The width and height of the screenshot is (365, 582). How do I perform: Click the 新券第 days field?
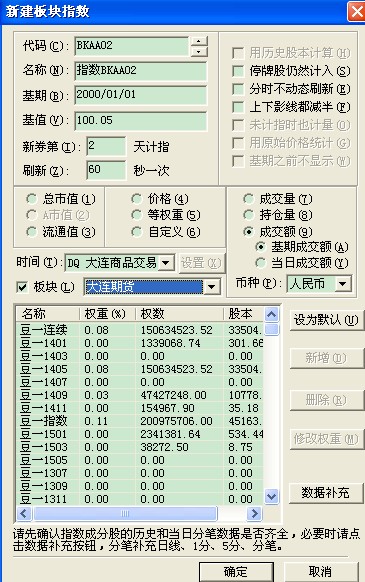106,146
